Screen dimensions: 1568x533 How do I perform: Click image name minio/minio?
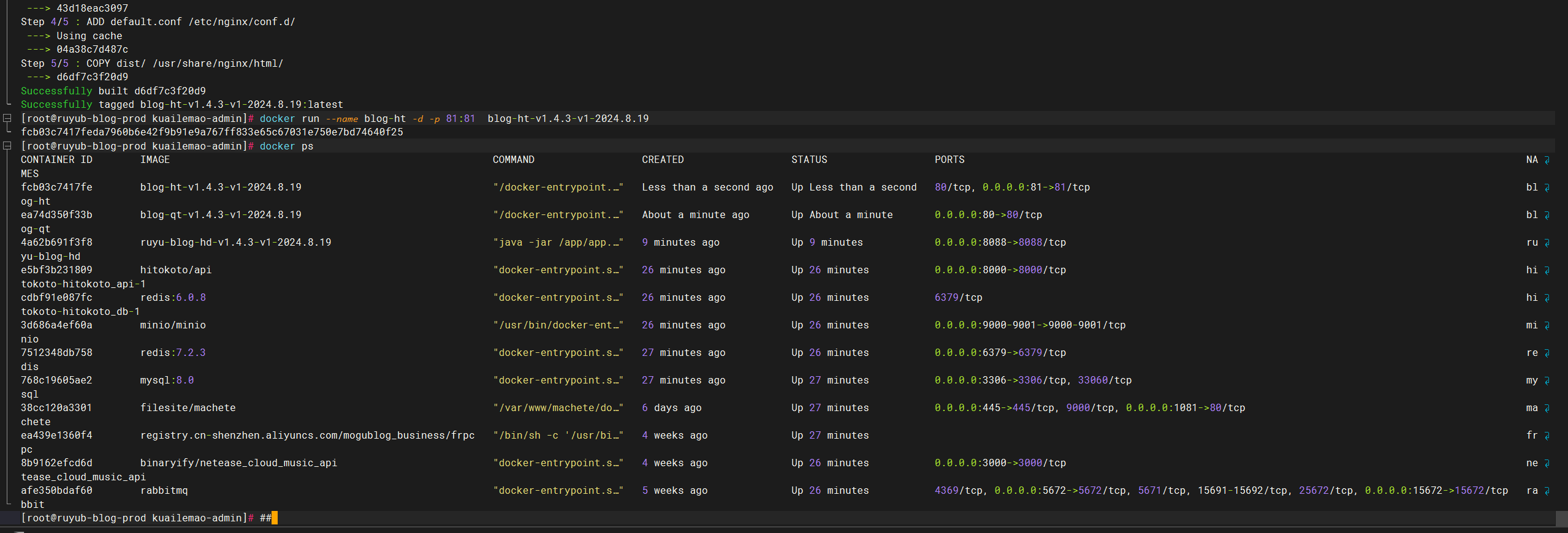[x=173, y=325]
